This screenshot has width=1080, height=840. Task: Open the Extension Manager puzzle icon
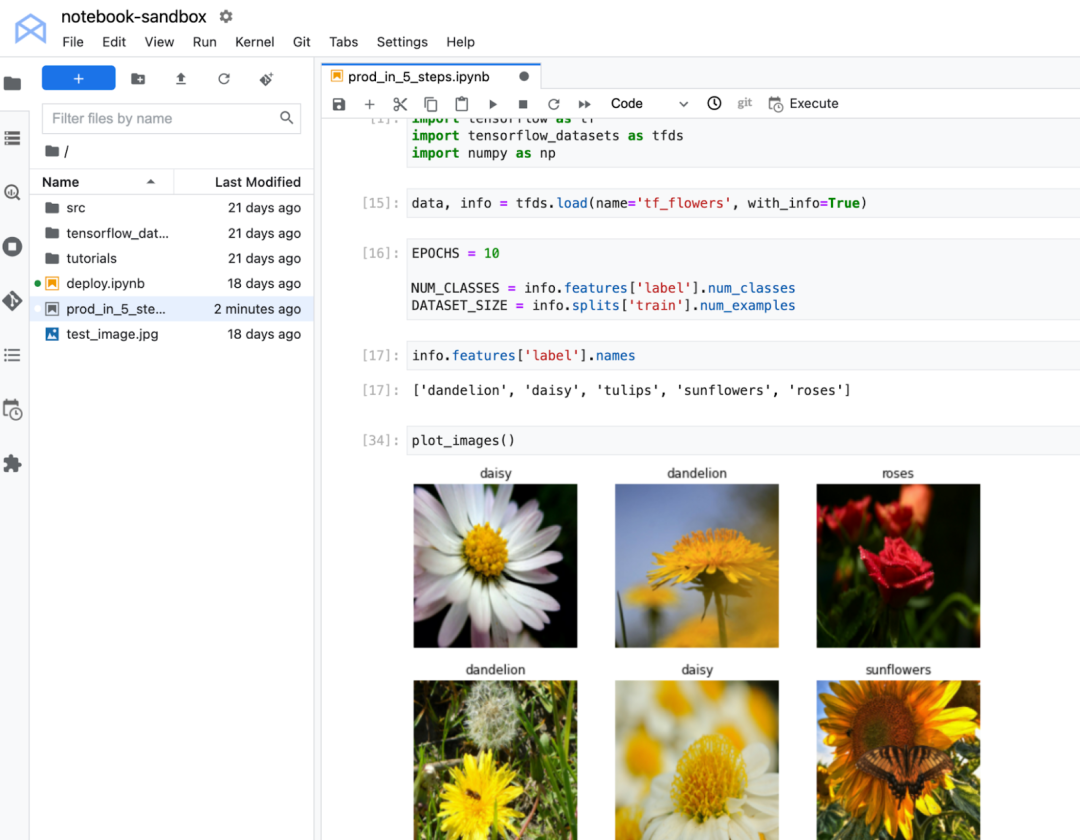12,464
